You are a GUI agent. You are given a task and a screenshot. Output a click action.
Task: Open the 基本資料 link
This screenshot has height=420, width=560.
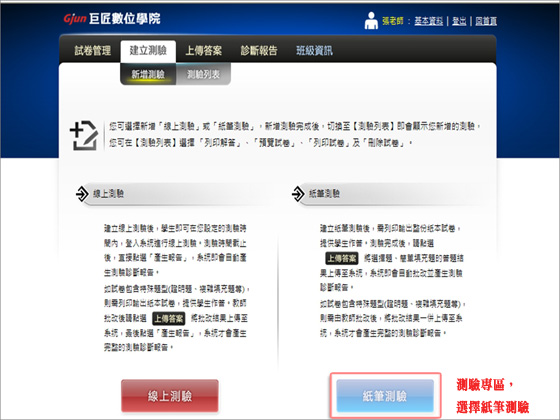pos(429,21)
